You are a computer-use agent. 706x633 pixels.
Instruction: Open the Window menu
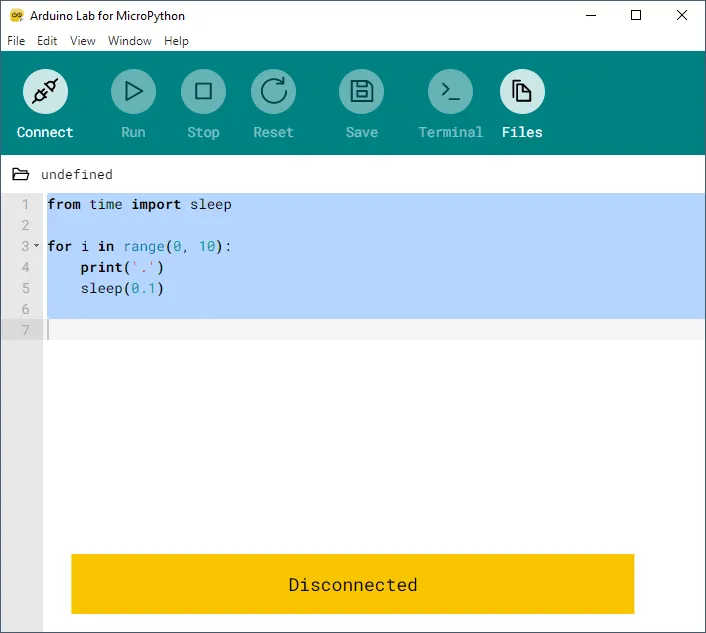point(130,41)
